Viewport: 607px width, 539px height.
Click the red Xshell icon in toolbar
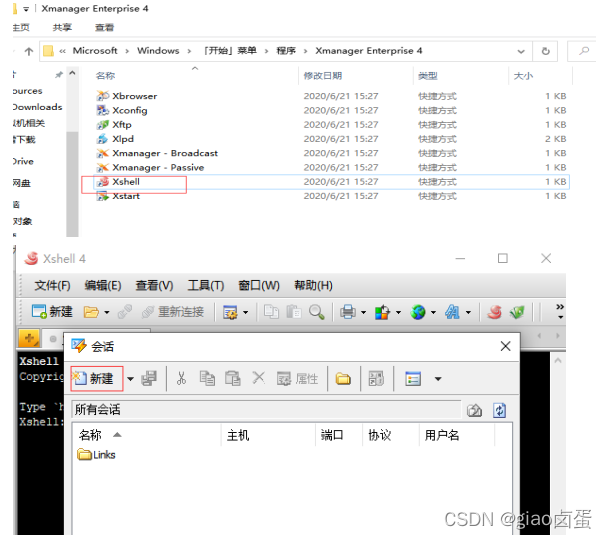point(494,312)
